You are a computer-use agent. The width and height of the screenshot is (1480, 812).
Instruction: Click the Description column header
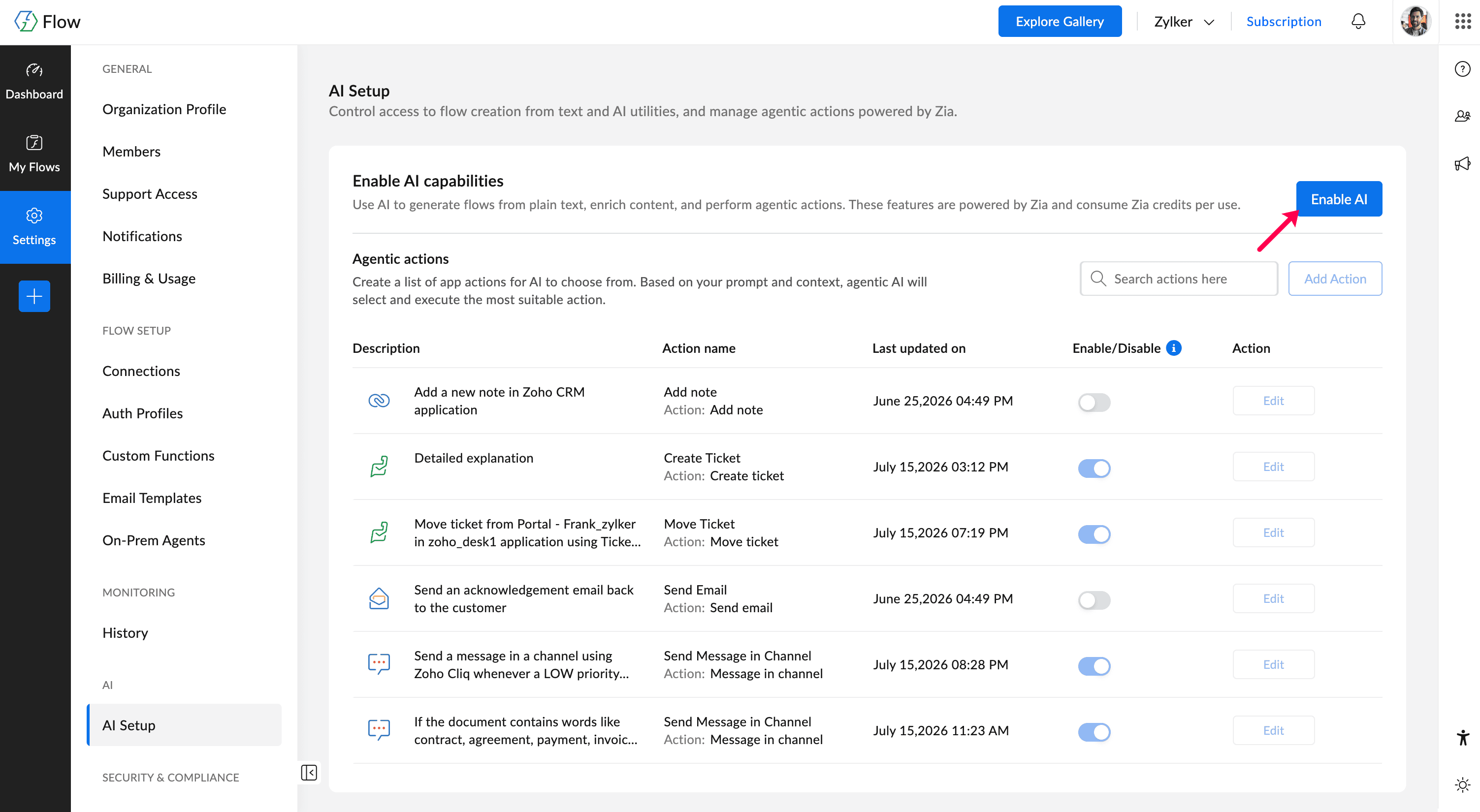pos(386,348)
